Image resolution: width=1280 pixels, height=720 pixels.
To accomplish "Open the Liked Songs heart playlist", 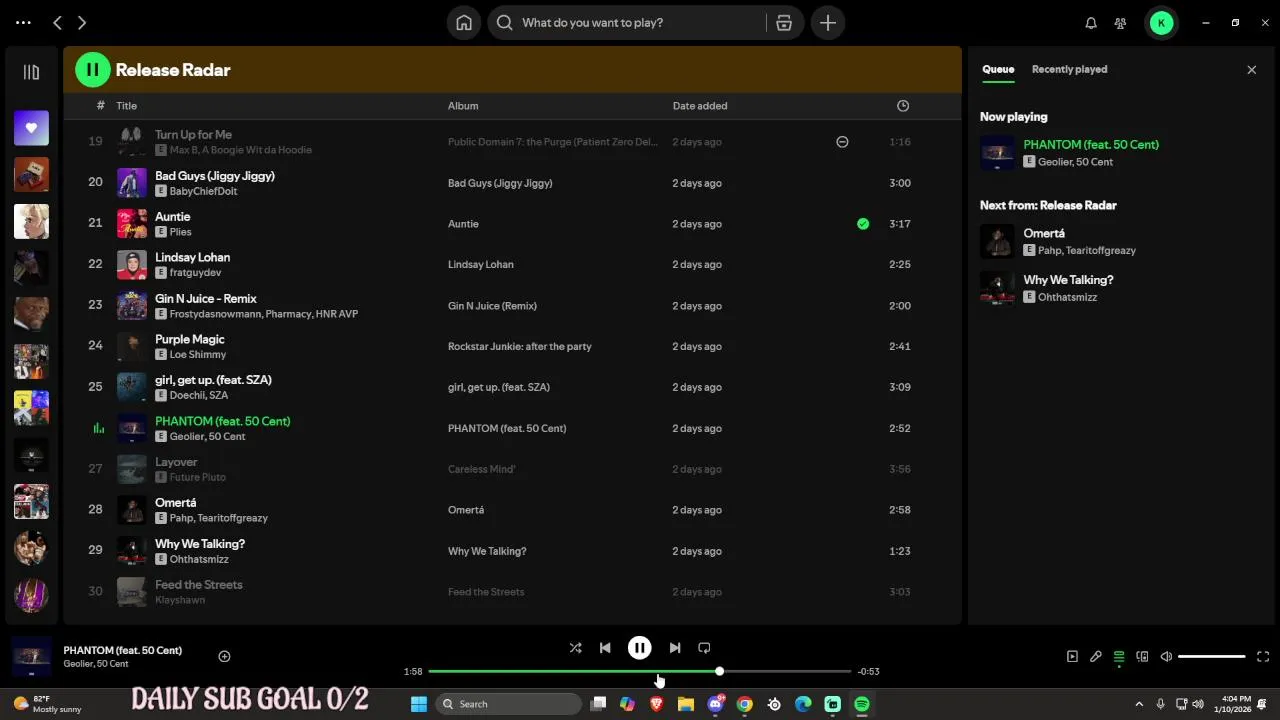I will tap(31, 128).
